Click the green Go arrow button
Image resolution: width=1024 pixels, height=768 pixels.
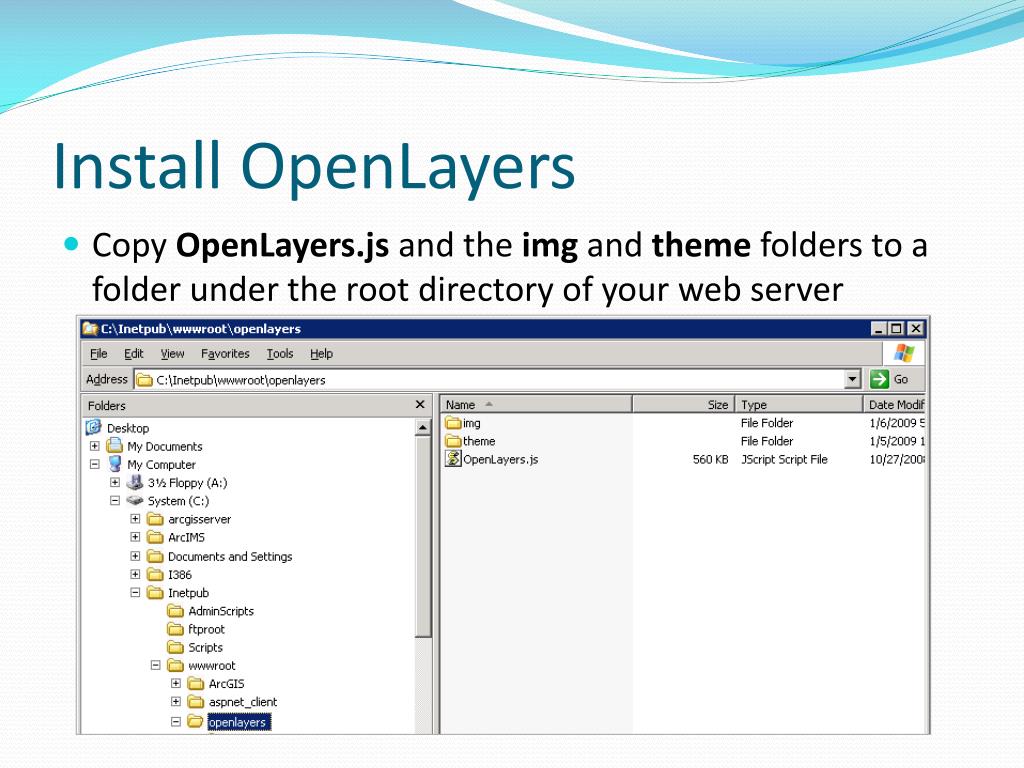tap(880, 379)
